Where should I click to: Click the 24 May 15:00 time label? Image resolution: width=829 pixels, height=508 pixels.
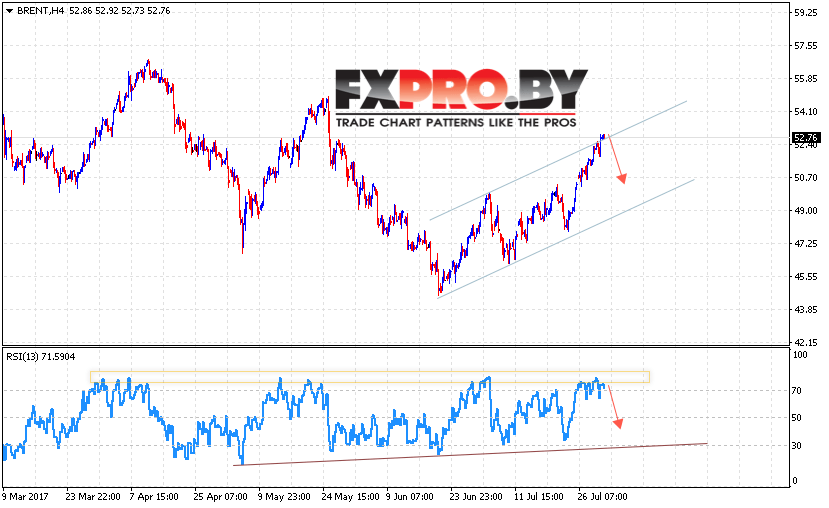[x=351, y=497]
